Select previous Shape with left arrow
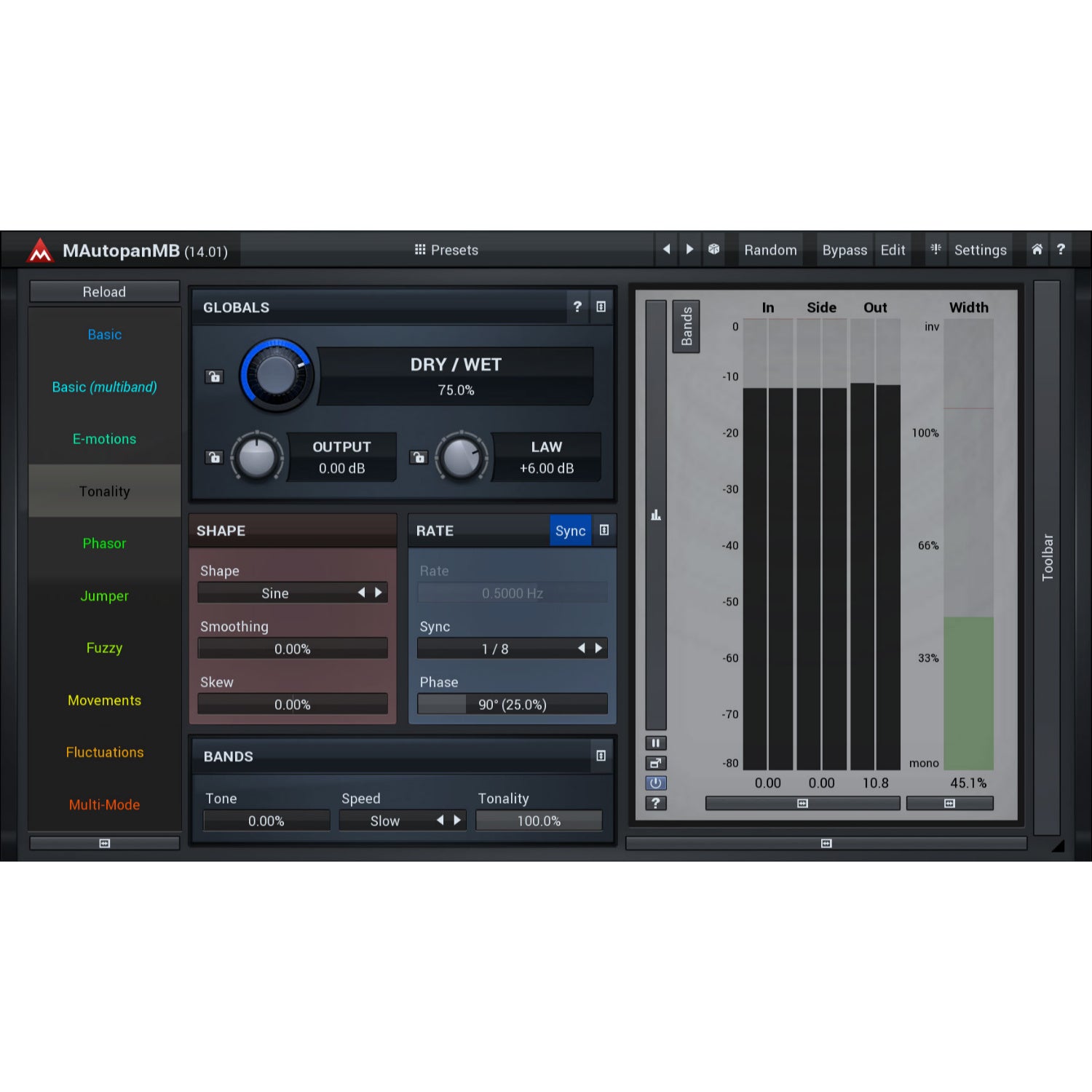The height and width of the screenshot is (1092, 1092). (361, 593)
